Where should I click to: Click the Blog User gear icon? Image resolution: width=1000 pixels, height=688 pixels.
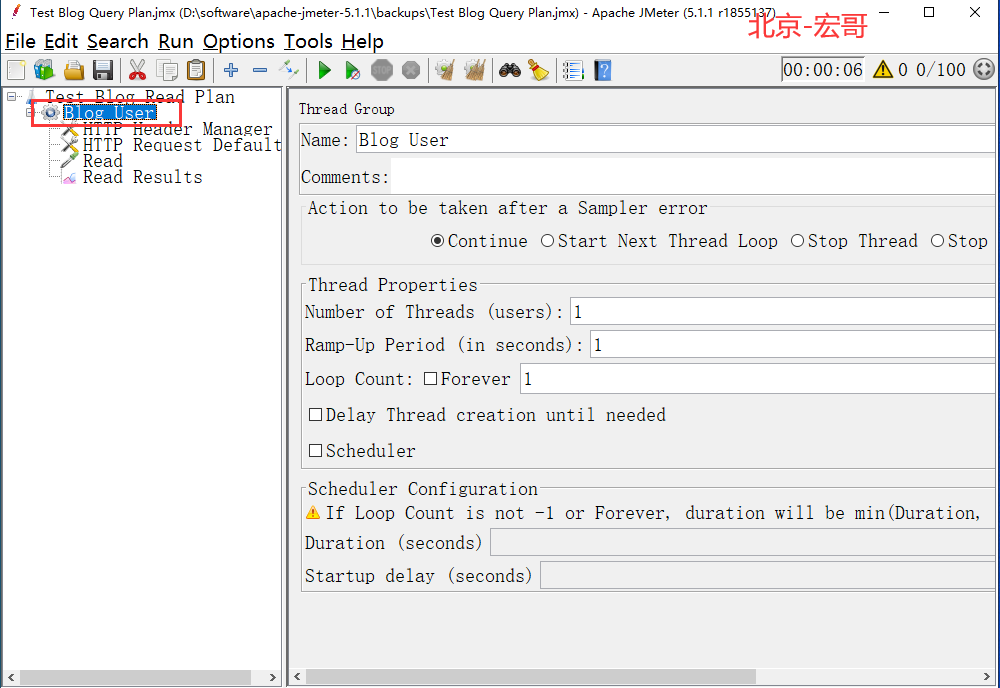click(x=50, y=113)
